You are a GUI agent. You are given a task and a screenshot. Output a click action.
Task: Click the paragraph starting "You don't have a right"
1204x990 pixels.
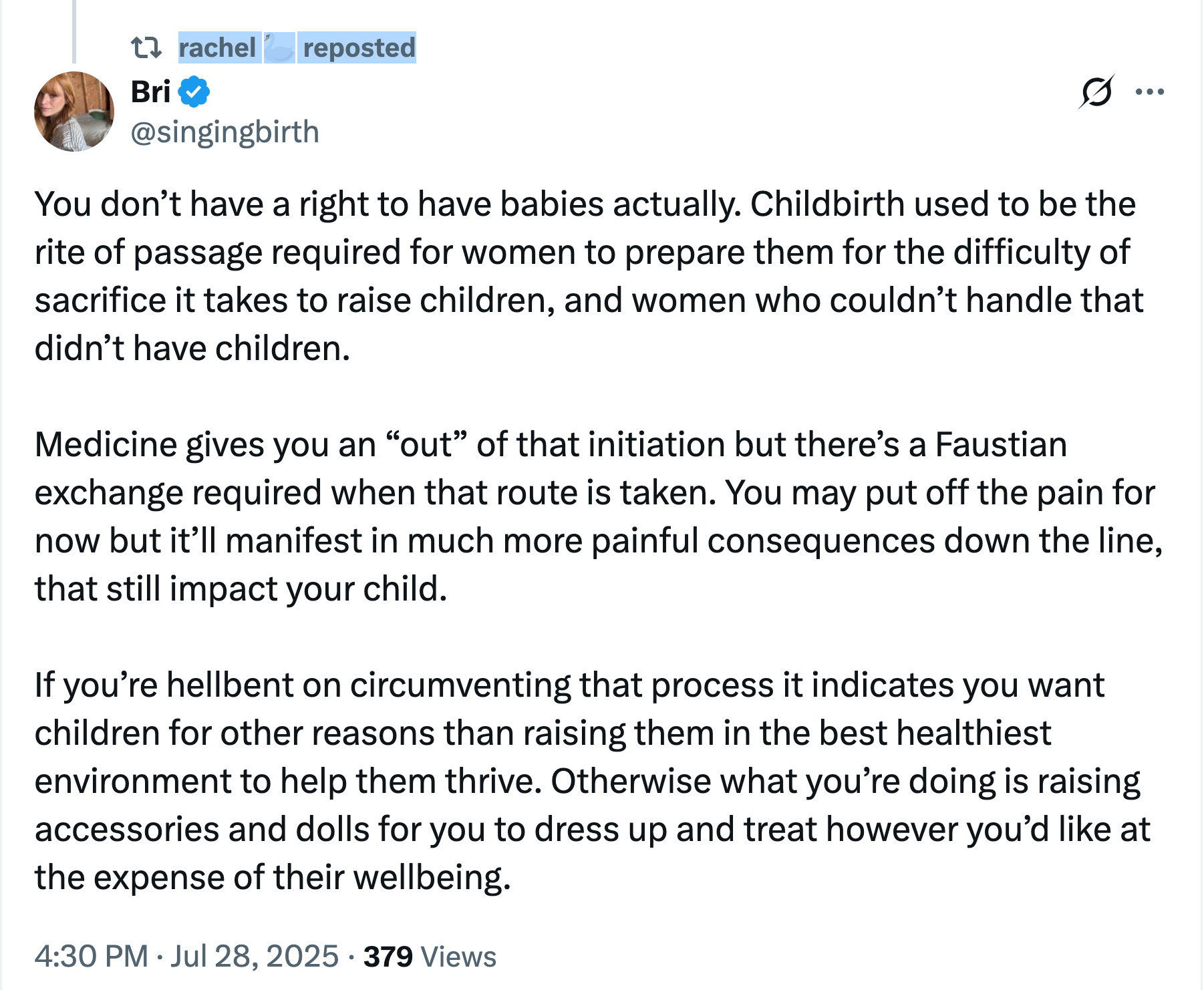click(589, 276)
